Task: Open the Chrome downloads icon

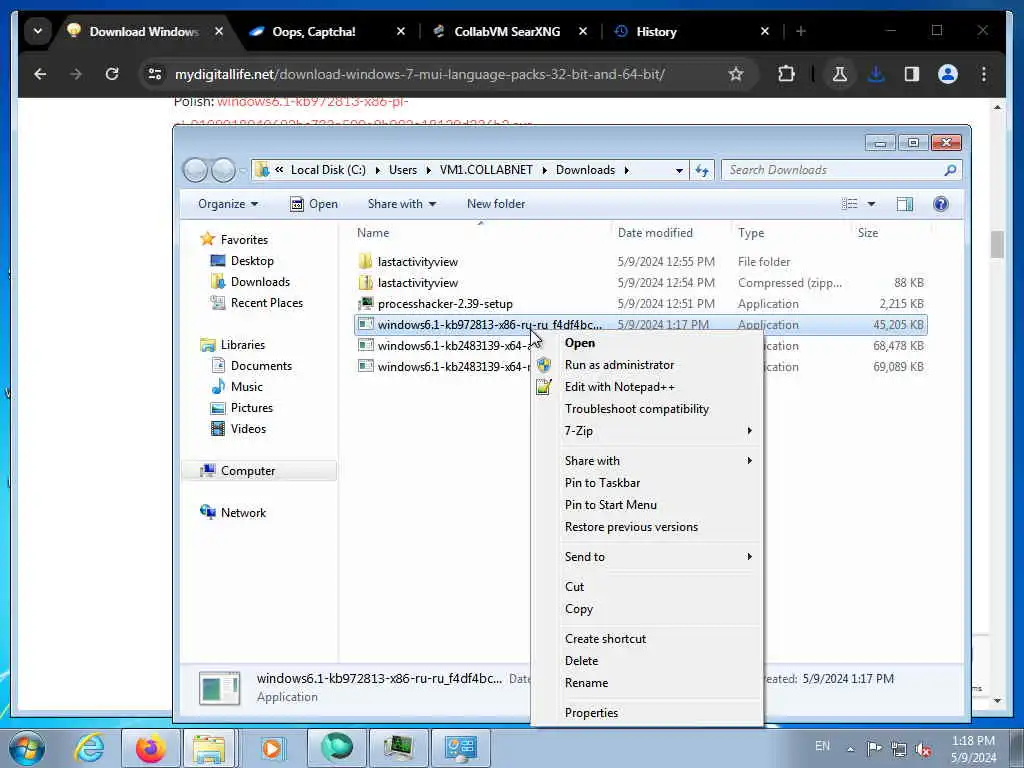Action: coord(876,74)
